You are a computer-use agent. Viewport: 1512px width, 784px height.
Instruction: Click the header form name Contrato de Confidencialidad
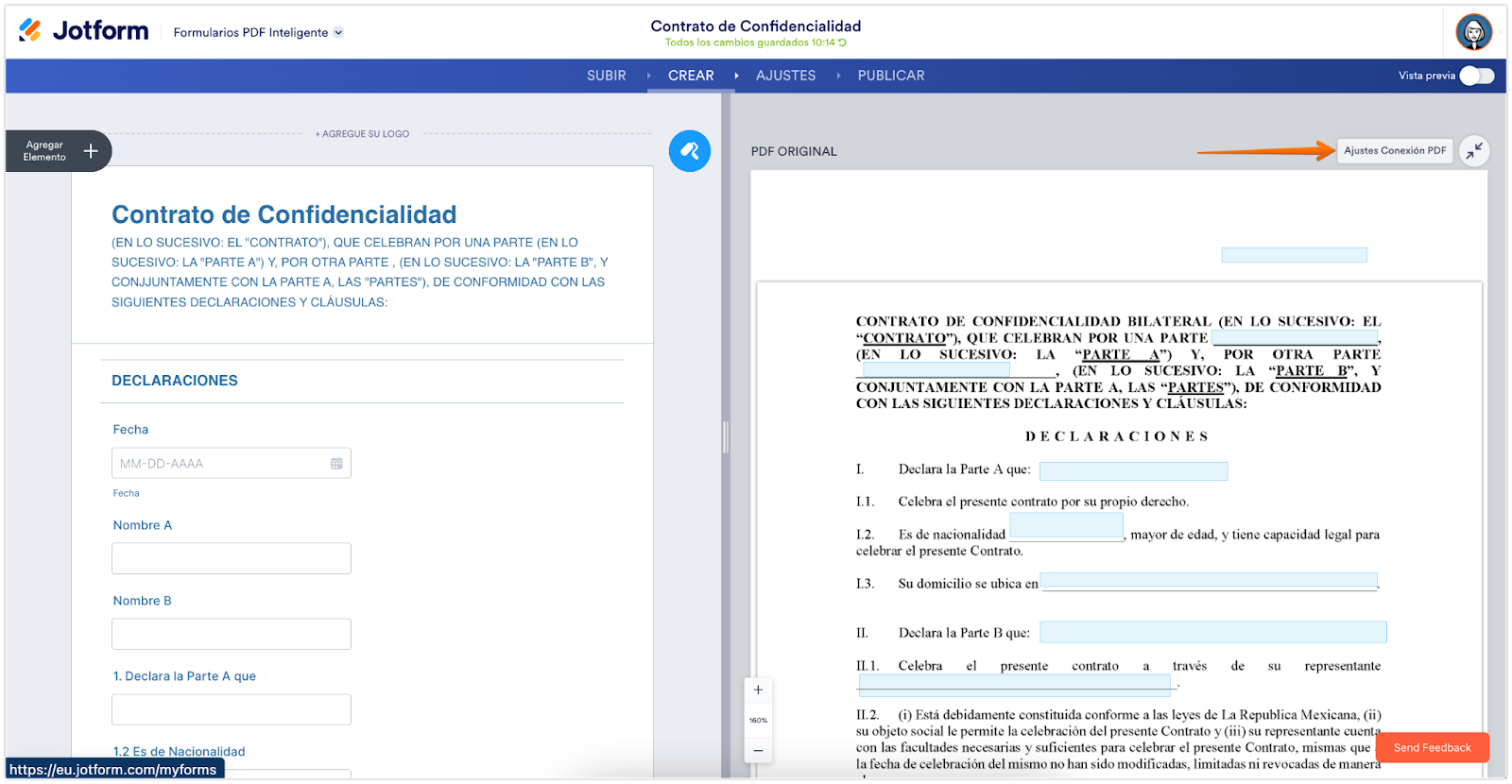[x=756, y=26]
